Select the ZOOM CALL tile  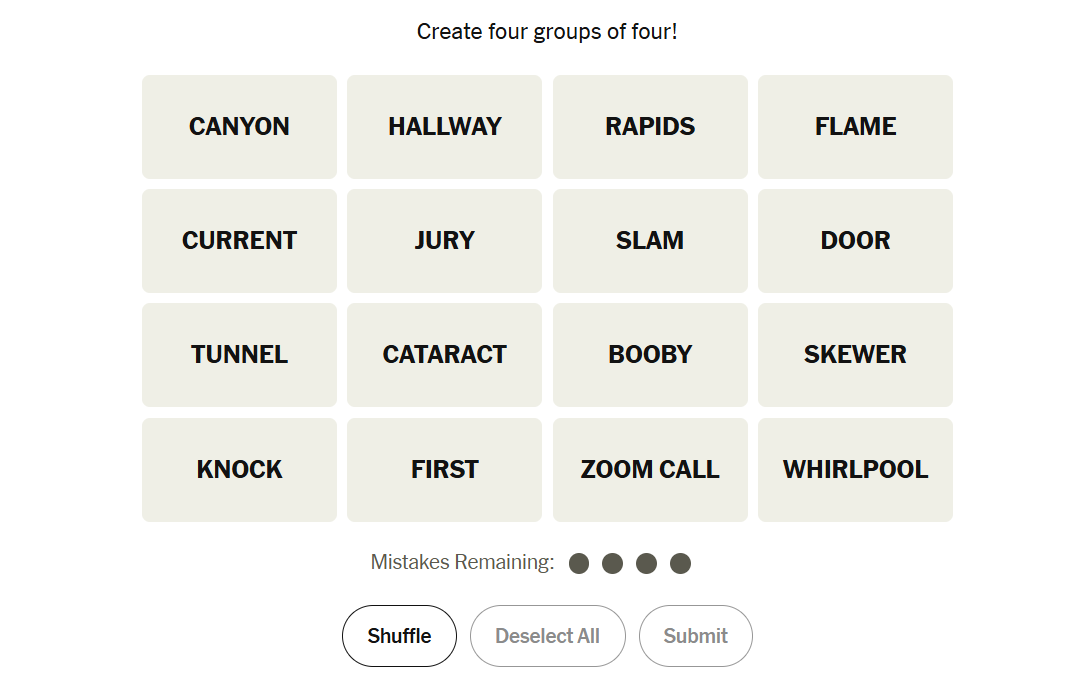click(x=650, y=470)
